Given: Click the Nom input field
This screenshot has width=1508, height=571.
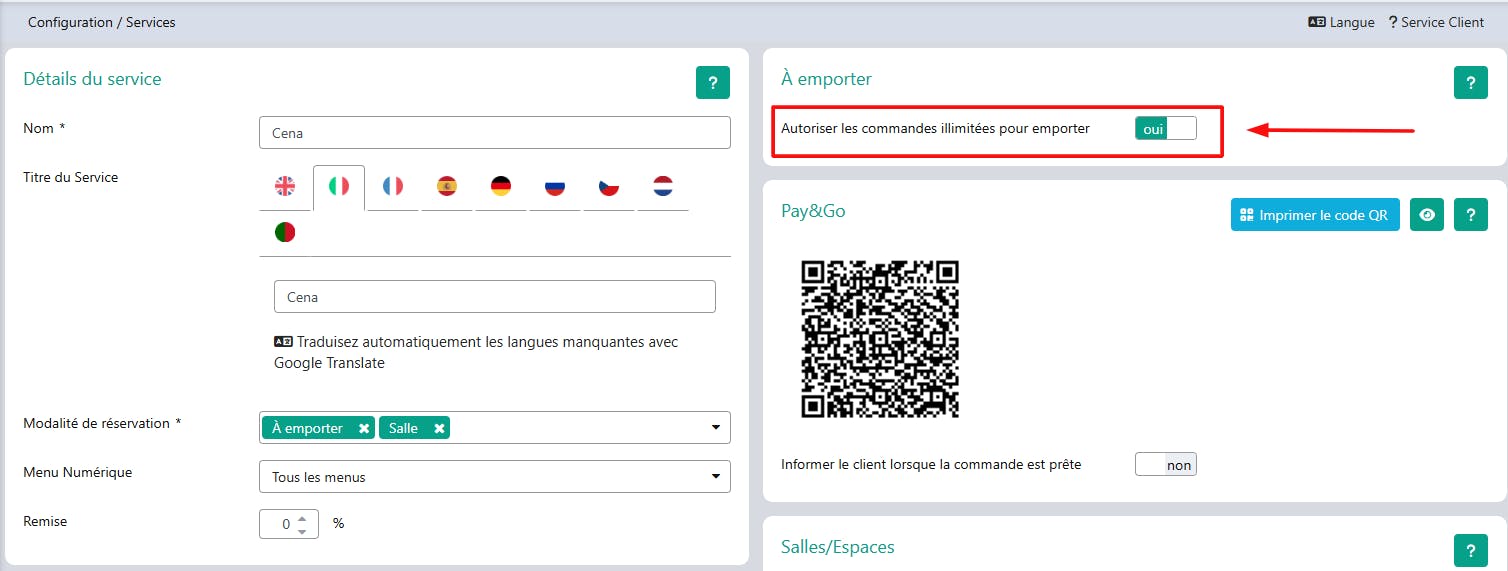Looking at the screenshot, I should coord(495,133).
